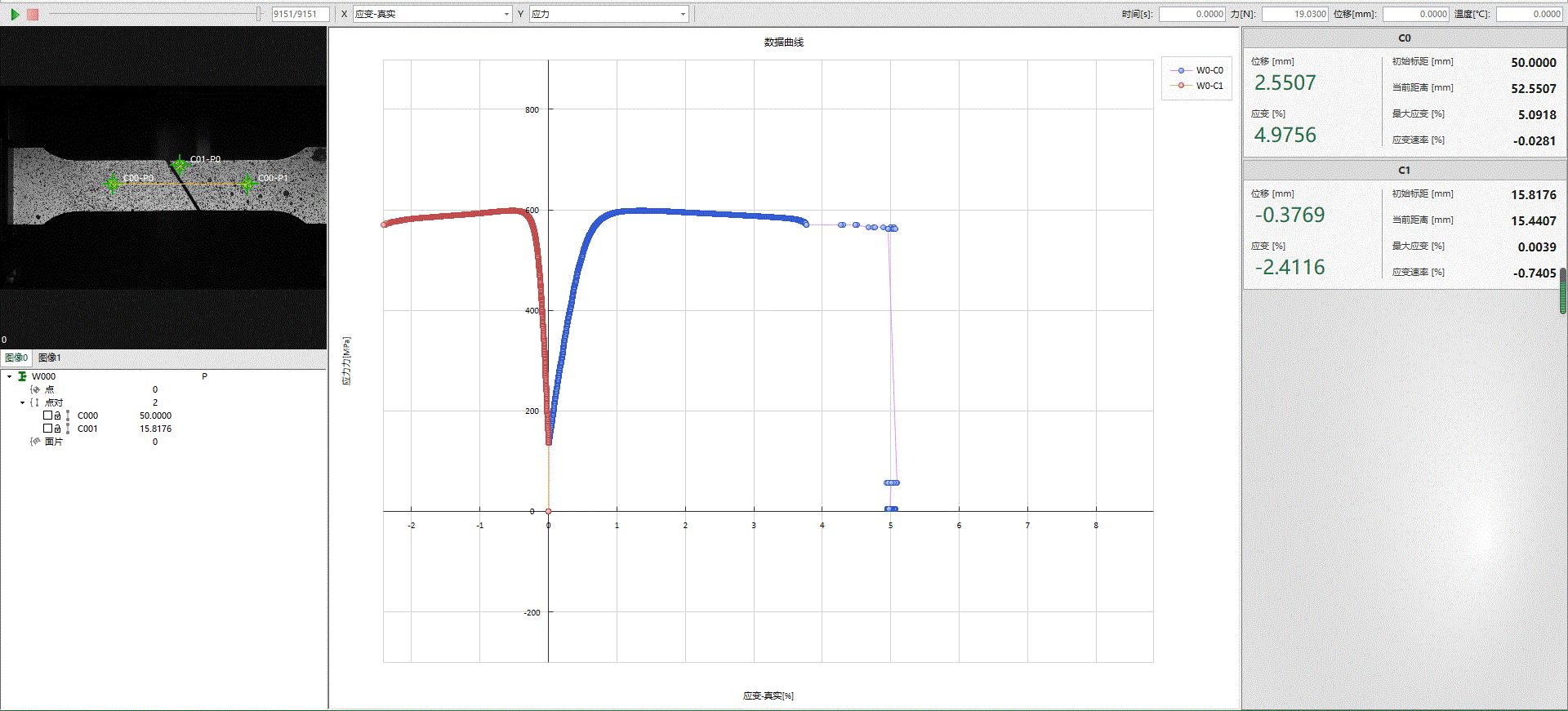This screenshot has height=711, width=1568.
Task: Check the C000 checkbox
Action: tap(47, 415)
